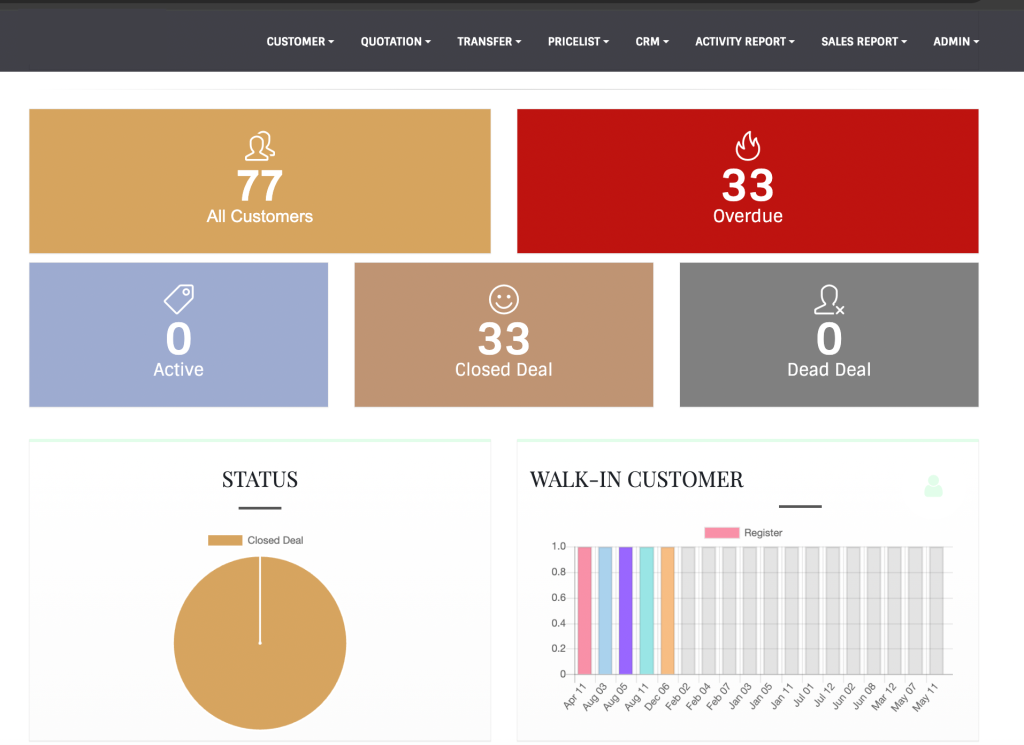The height and width of the screenshot is (745, 1024).
Task: Click the flame icon on Overdue card
Action: [748, 146]
